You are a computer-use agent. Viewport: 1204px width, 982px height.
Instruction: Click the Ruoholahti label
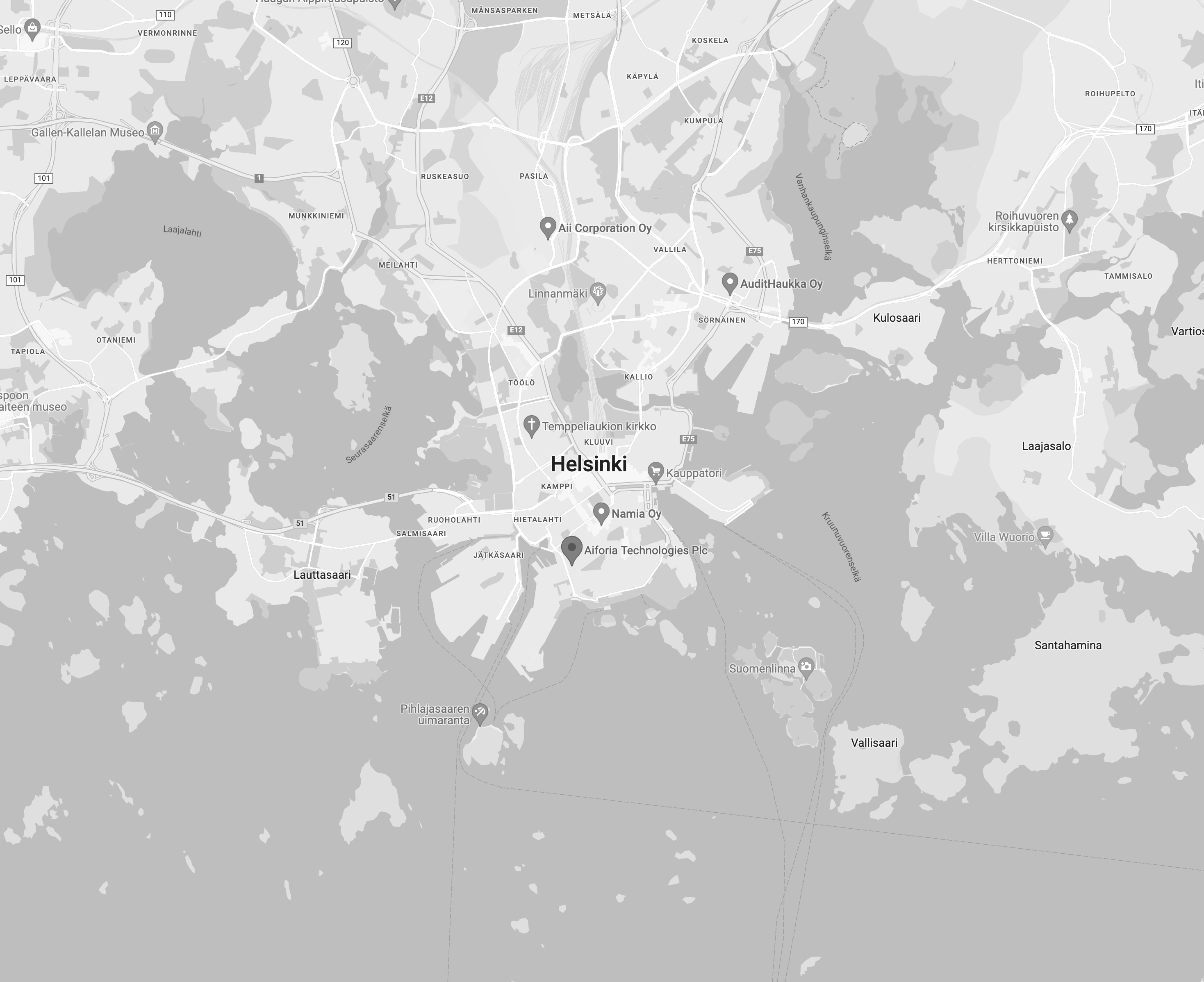click(454, 520)
